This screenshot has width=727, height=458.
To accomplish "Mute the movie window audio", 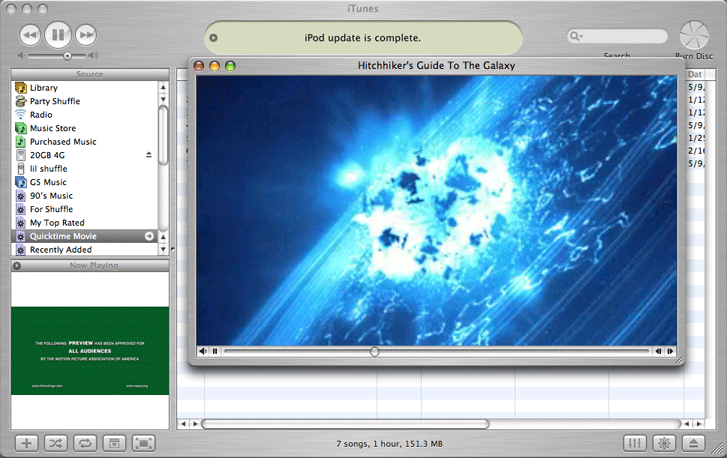I will pos(203,351).
